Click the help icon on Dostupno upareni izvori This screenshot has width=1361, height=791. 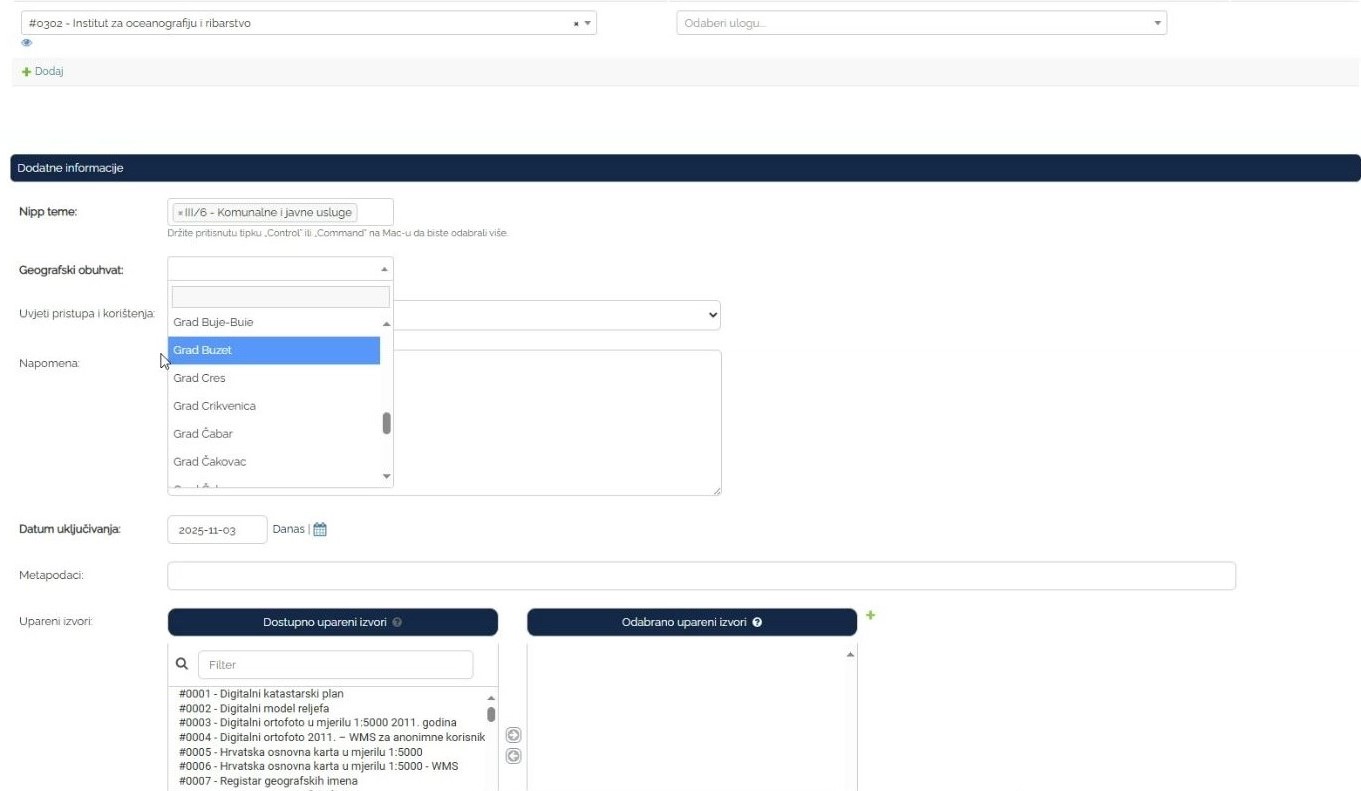(x=397, y=622)
